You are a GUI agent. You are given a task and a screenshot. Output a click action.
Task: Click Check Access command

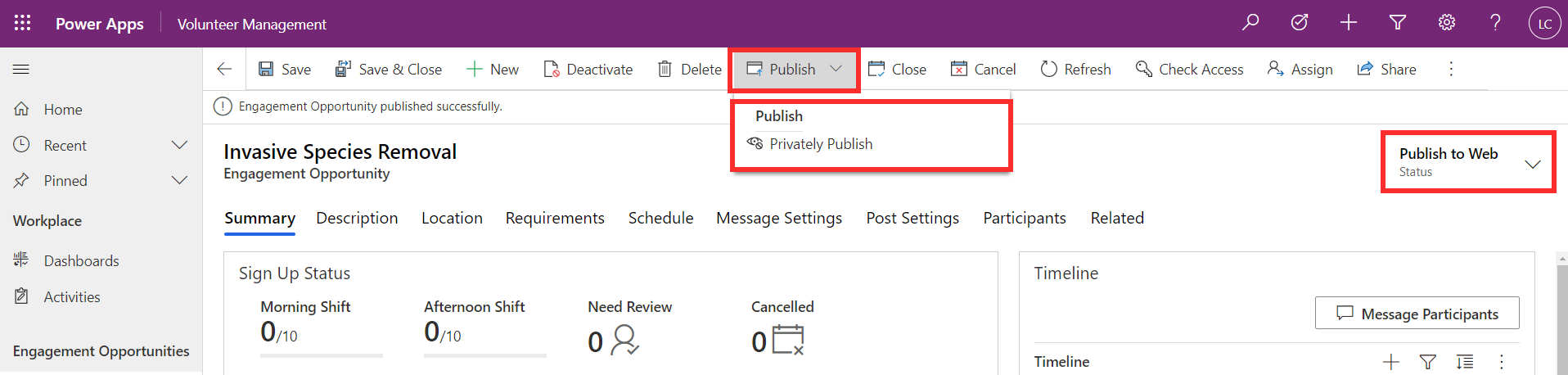[1190, 70]
